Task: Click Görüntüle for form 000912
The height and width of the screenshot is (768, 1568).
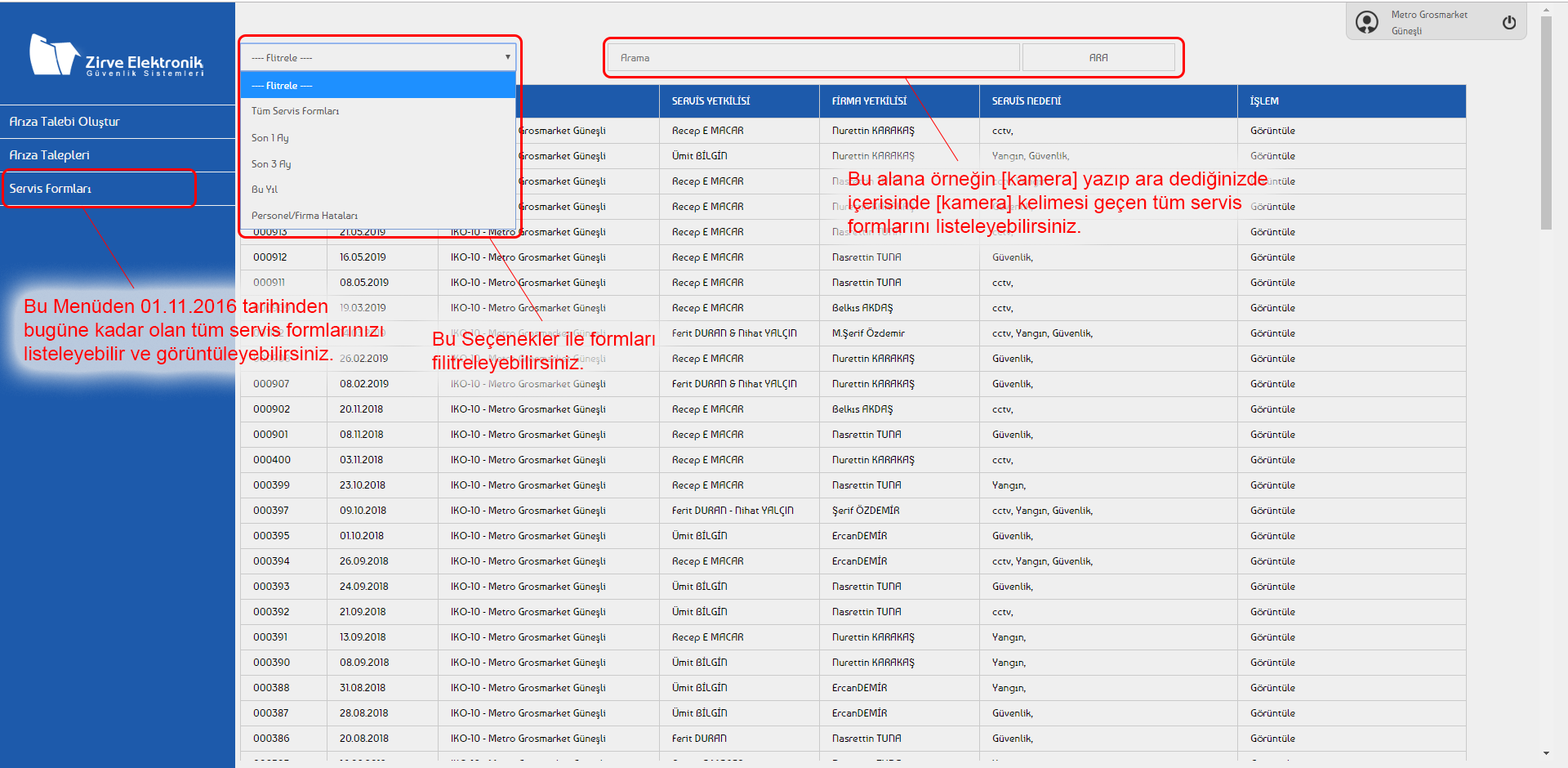Action: point(1272,257)
